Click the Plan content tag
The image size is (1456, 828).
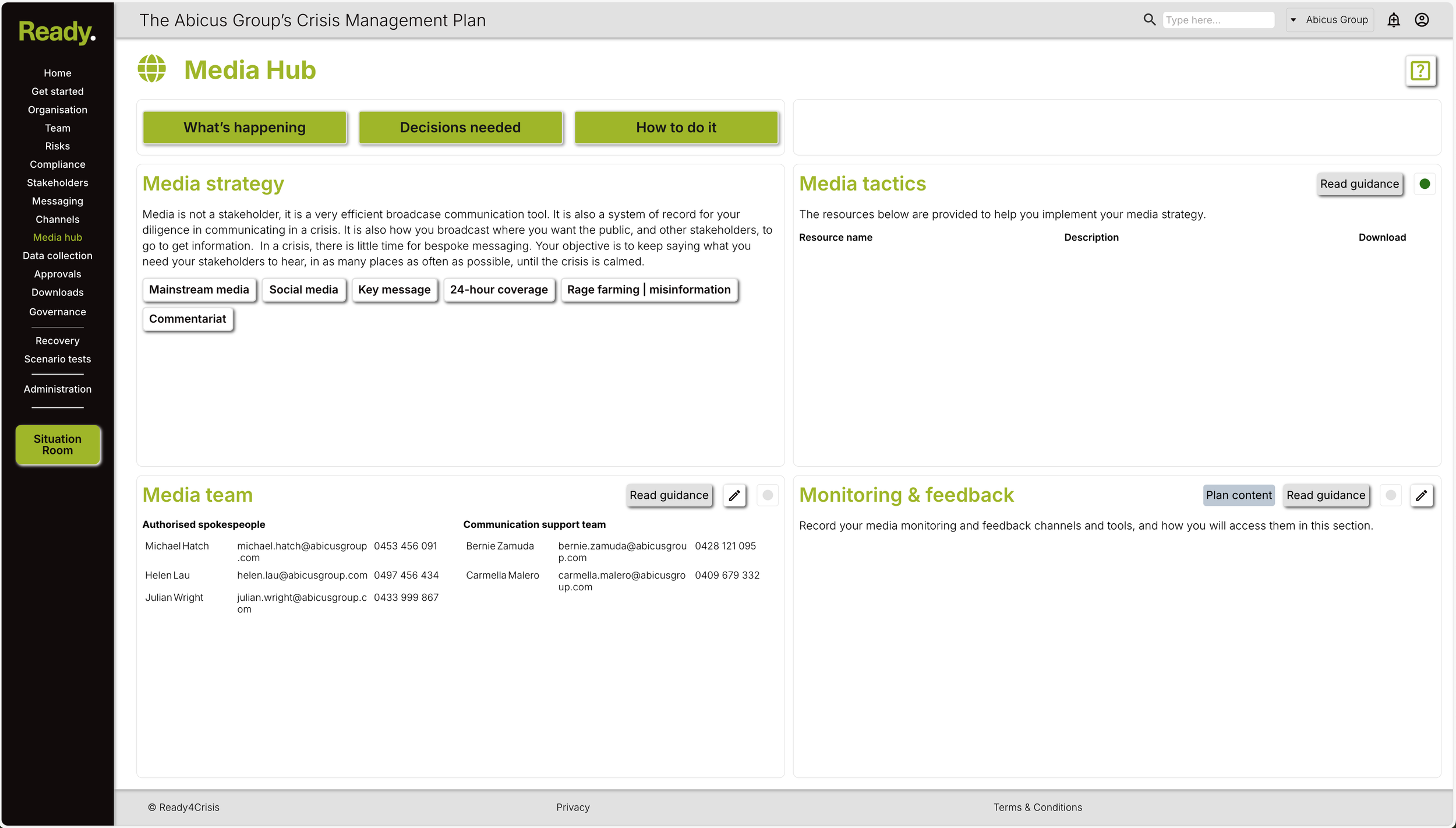point(1238,495)
